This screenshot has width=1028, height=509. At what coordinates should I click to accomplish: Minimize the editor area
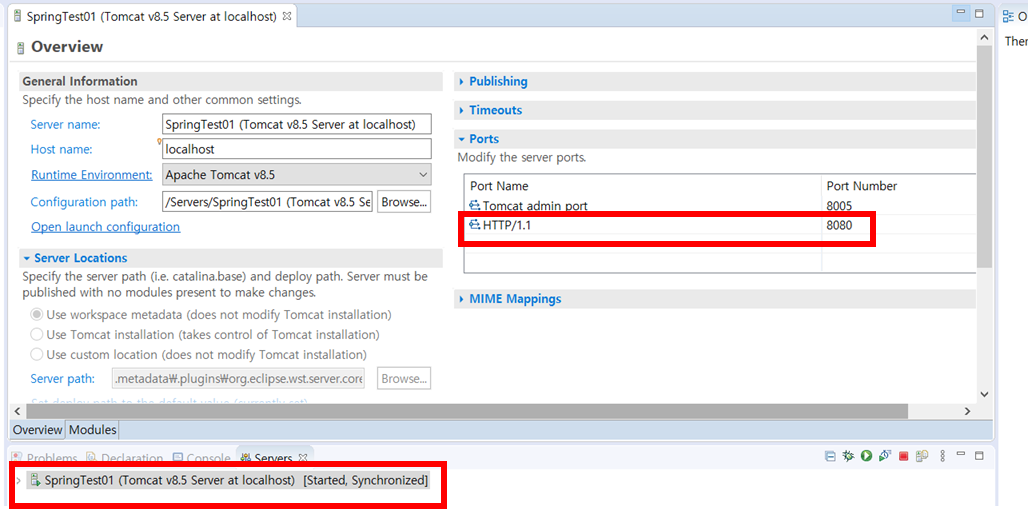point(961,12)
